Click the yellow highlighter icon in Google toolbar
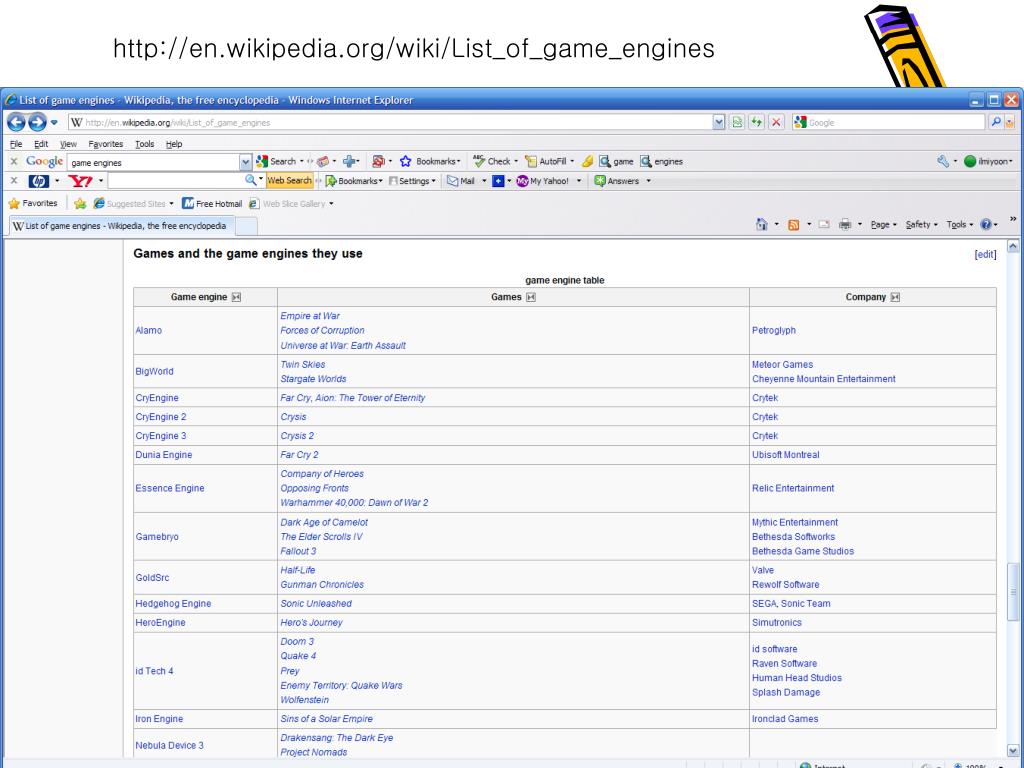This screenshot has height=768, width=1024. [x=587, y=161]
